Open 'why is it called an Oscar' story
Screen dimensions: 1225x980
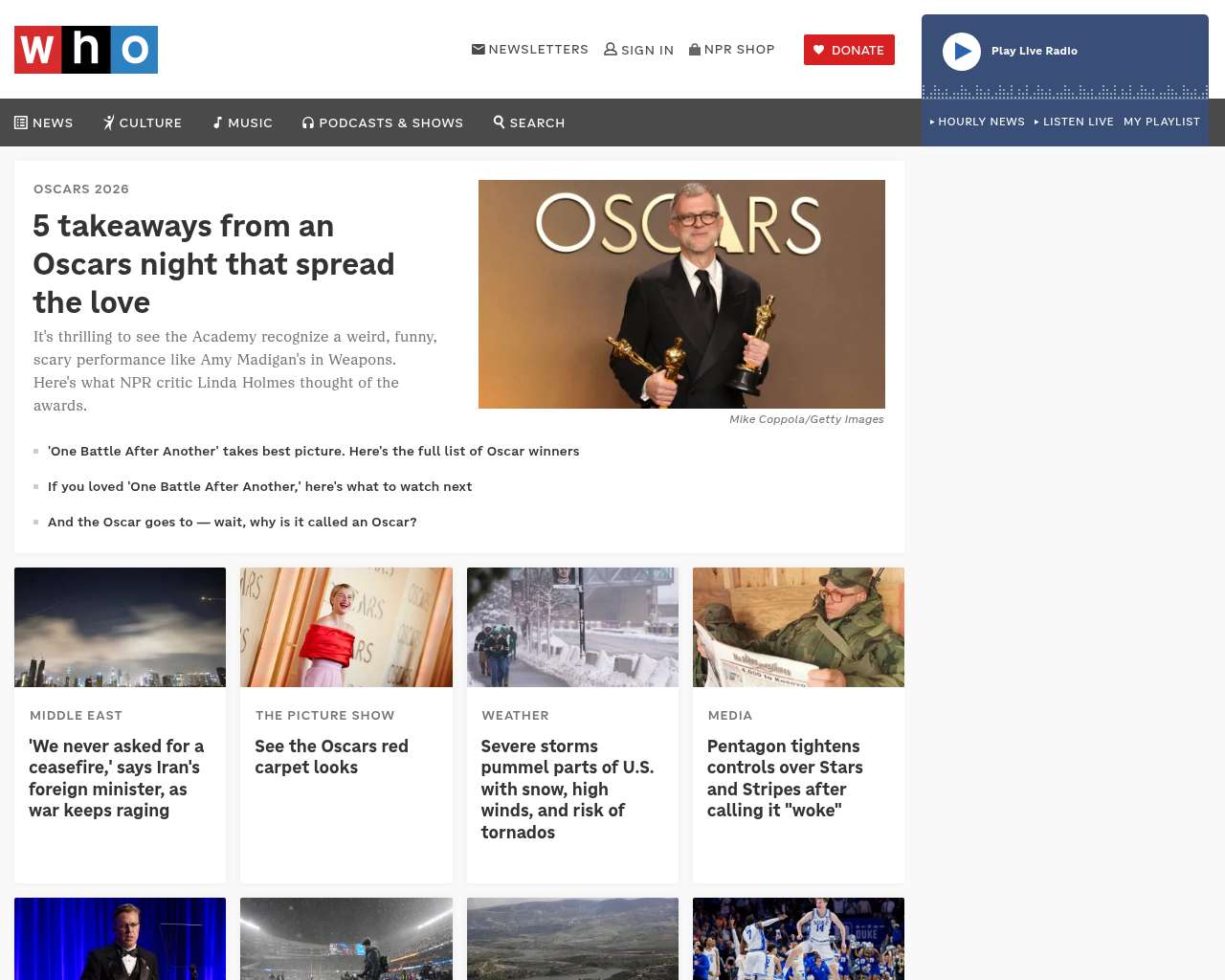tap(232, 522)
